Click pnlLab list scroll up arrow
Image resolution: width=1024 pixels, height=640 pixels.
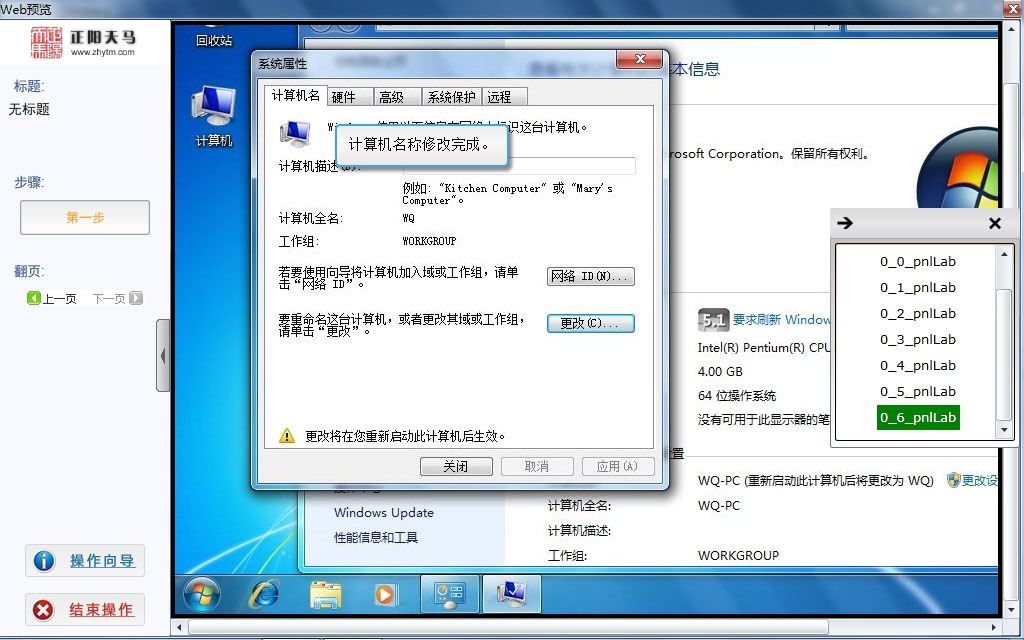pos(1004,253)
